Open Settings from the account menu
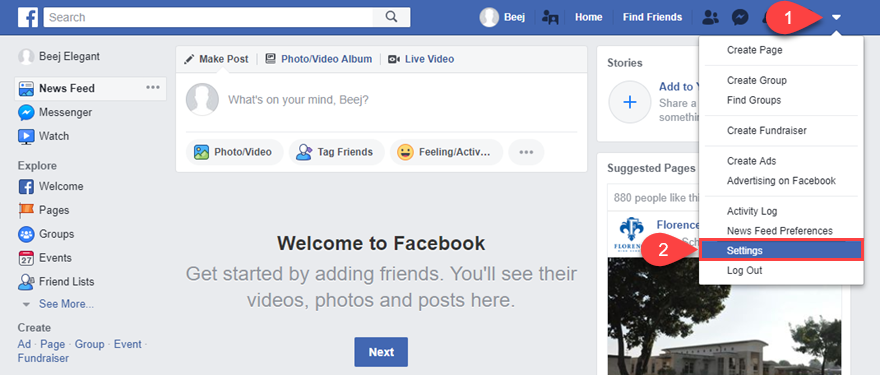 (x=781, y=250)
